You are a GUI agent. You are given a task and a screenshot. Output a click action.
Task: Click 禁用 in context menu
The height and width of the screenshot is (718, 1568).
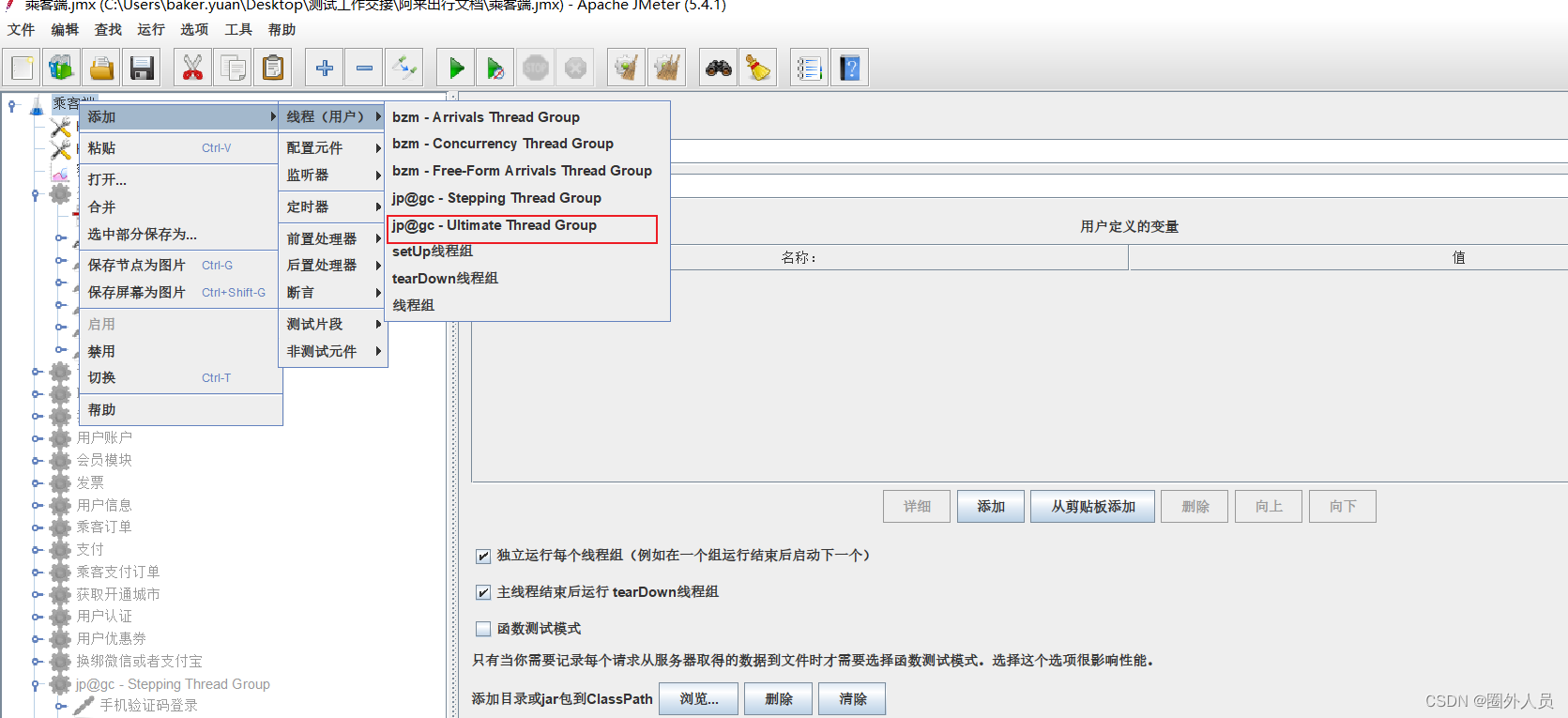pyautogui.click(x=180, y=352)
